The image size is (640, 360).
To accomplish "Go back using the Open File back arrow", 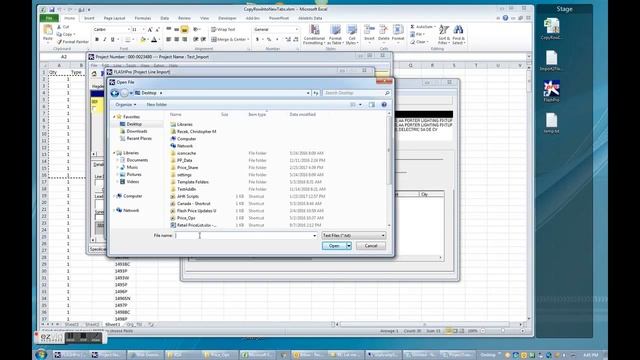I will (x=115, y=93).
